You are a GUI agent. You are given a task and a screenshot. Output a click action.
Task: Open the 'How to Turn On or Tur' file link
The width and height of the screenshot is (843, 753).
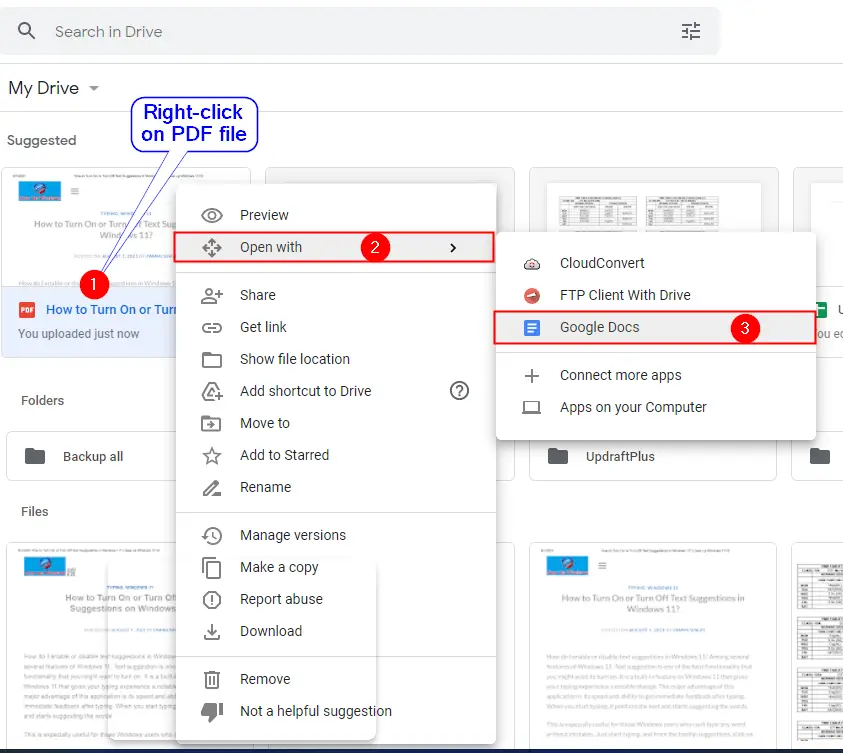click(111, 310)
